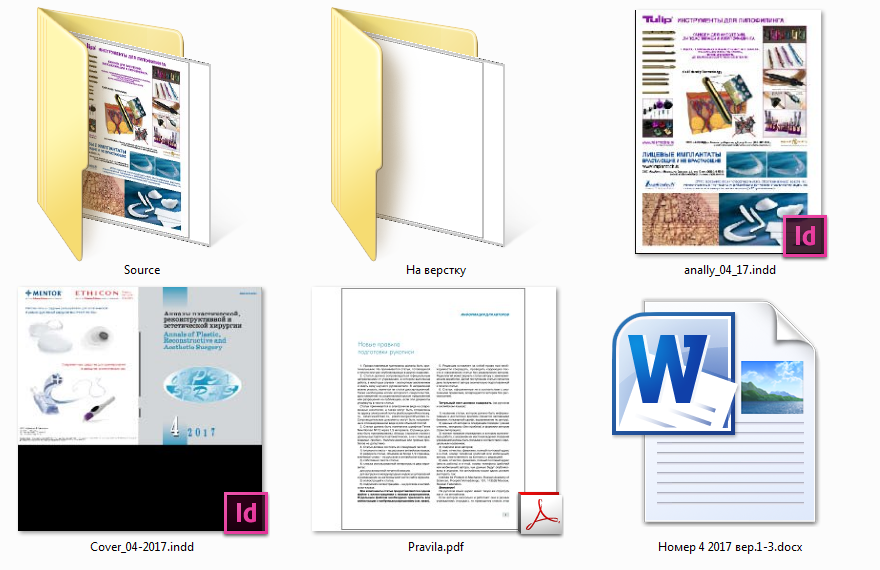The image size is (880, 570).
Task: Click the label Номер 4 2017 вер.1-3.docx
Action: (x=730, y=546)
